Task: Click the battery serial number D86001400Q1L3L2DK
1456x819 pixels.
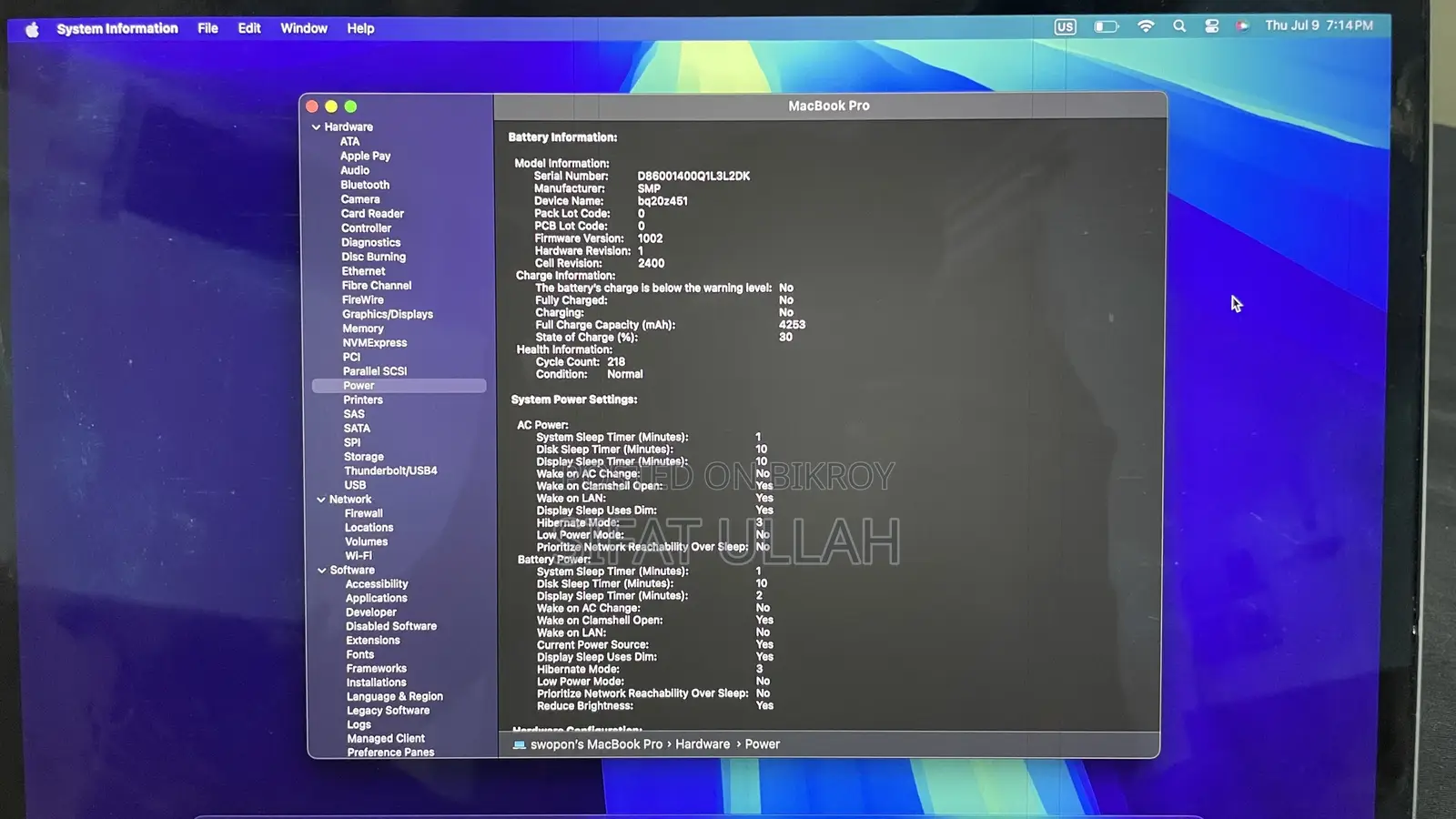Action: point(693,177)
